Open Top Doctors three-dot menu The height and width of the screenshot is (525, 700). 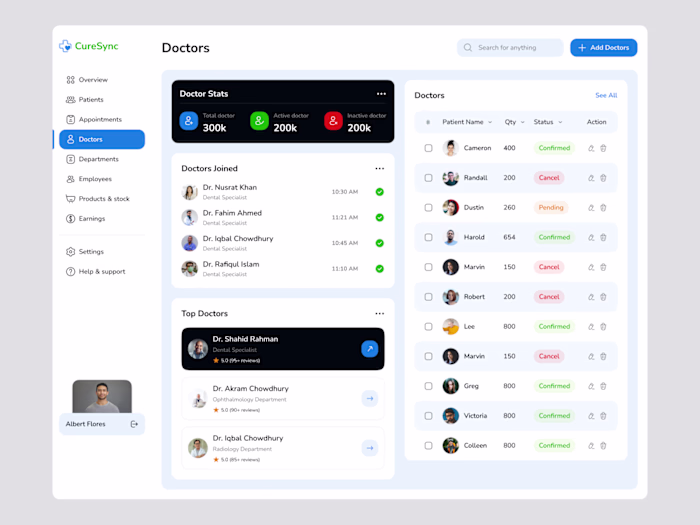(379, 314)
